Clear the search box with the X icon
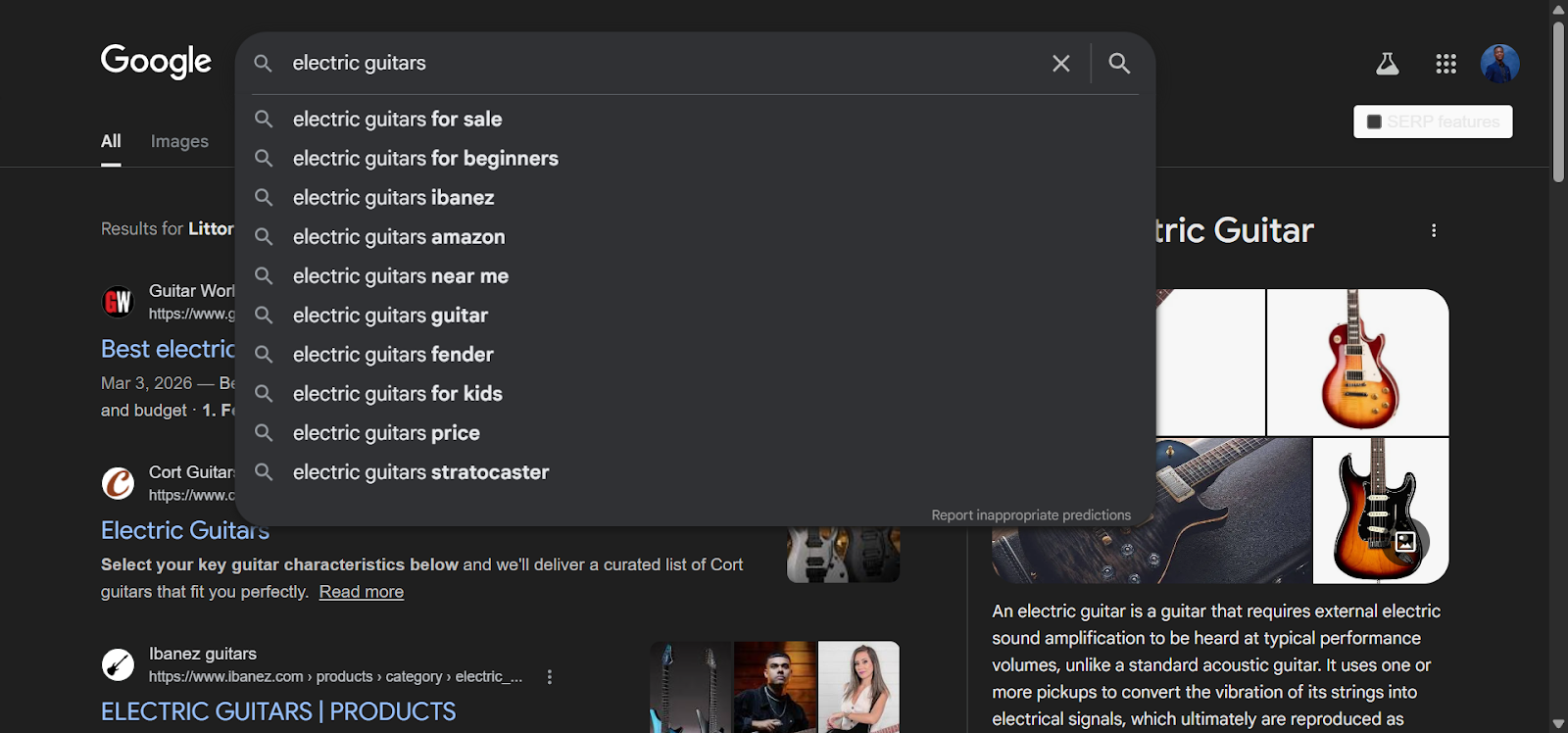The image size is (1568, 733). coord(1060,64)
